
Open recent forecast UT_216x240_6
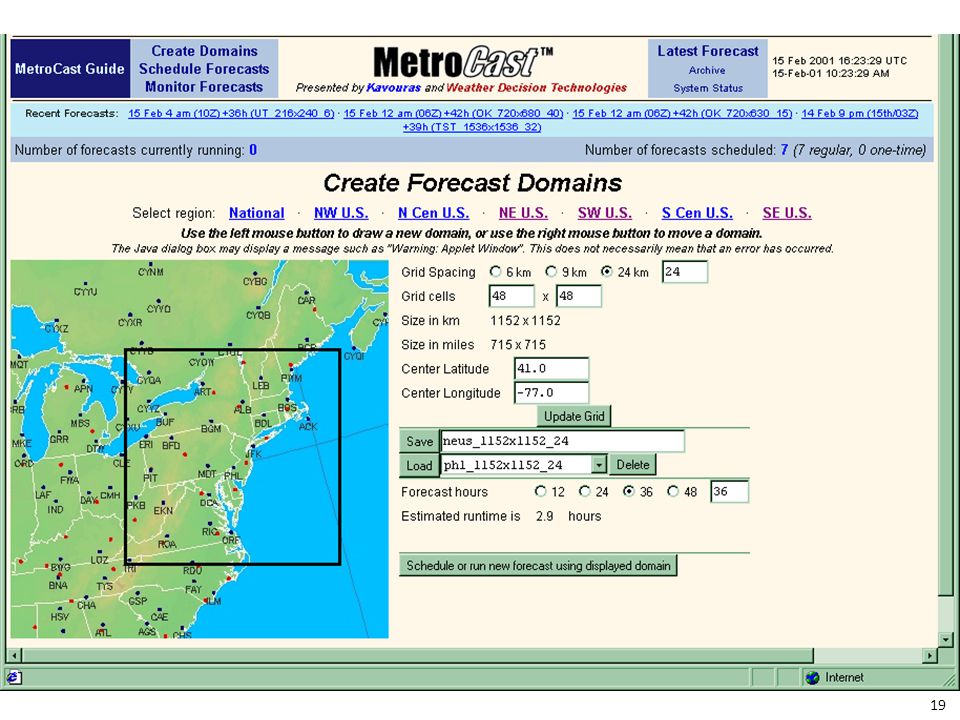click(231, 113)
